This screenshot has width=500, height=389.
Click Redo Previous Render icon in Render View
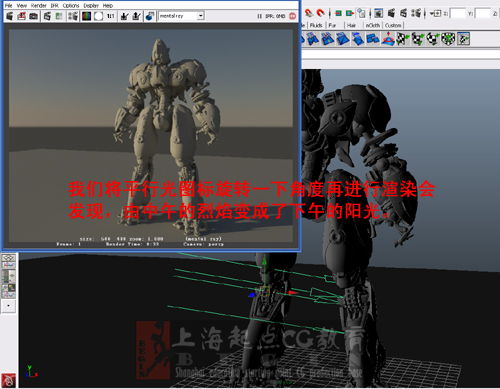10,16
